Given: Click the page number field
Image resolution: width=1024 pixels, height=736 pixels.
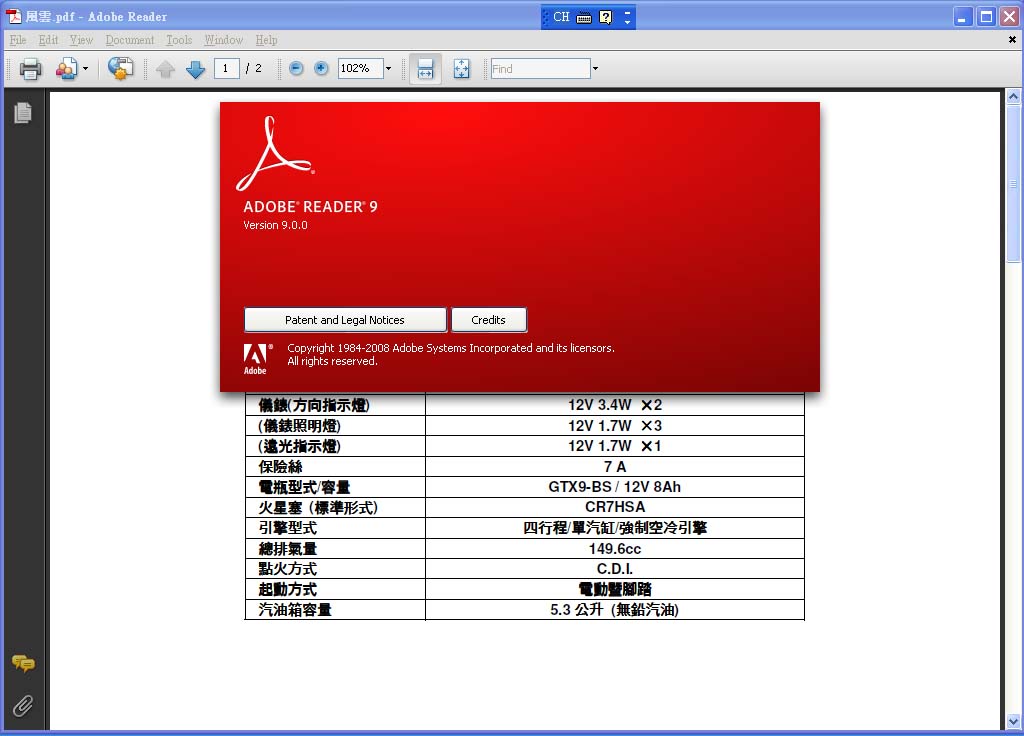Looking at the screenshot, I should click(226, 68).
